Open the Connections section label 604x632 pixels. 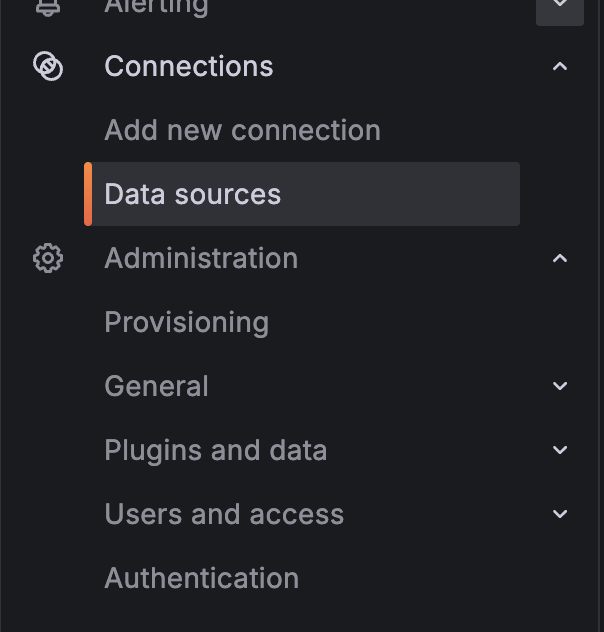coord(189,66)
